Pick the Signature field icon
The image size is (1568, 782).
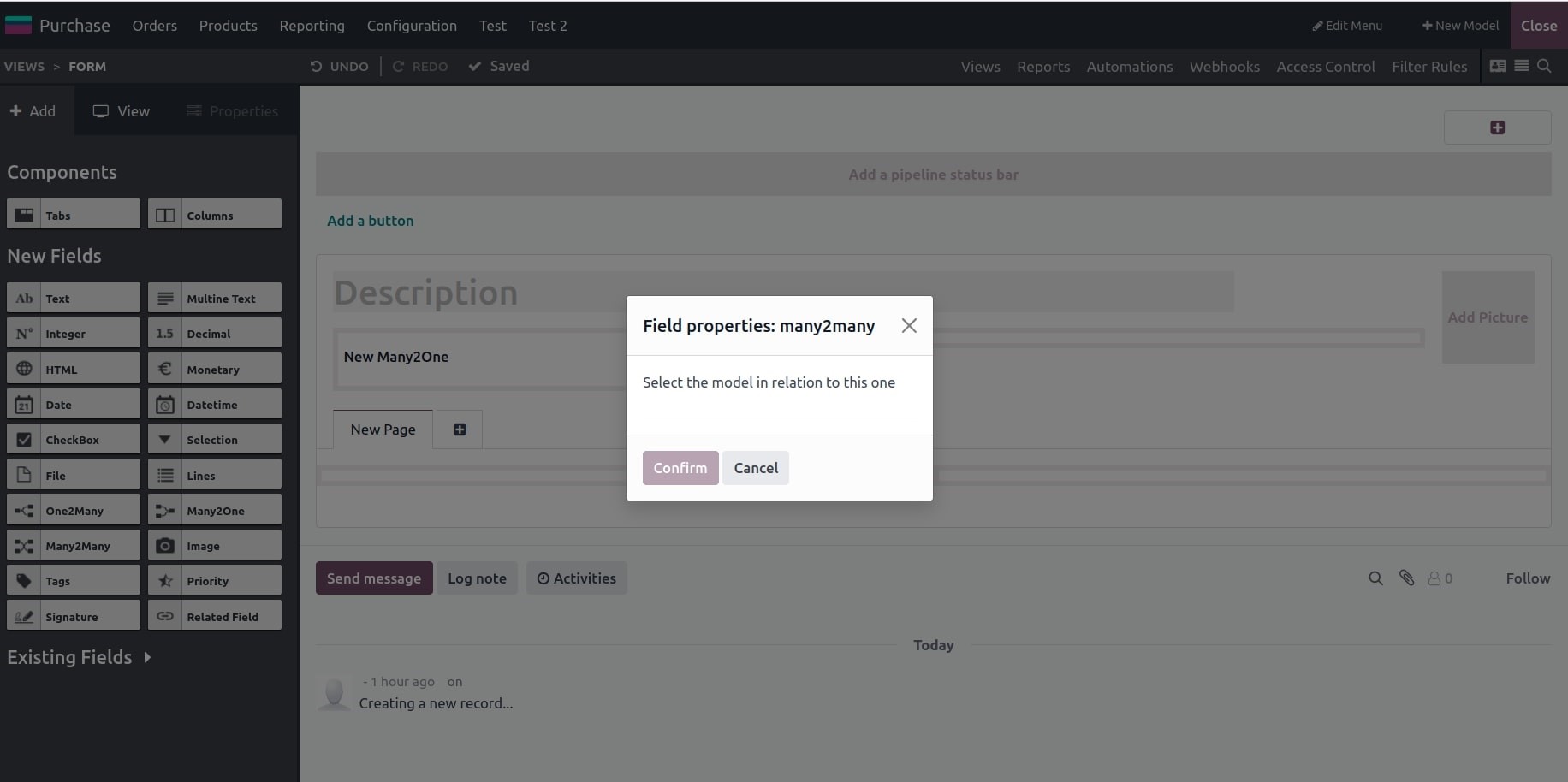[x=24, y=616]
